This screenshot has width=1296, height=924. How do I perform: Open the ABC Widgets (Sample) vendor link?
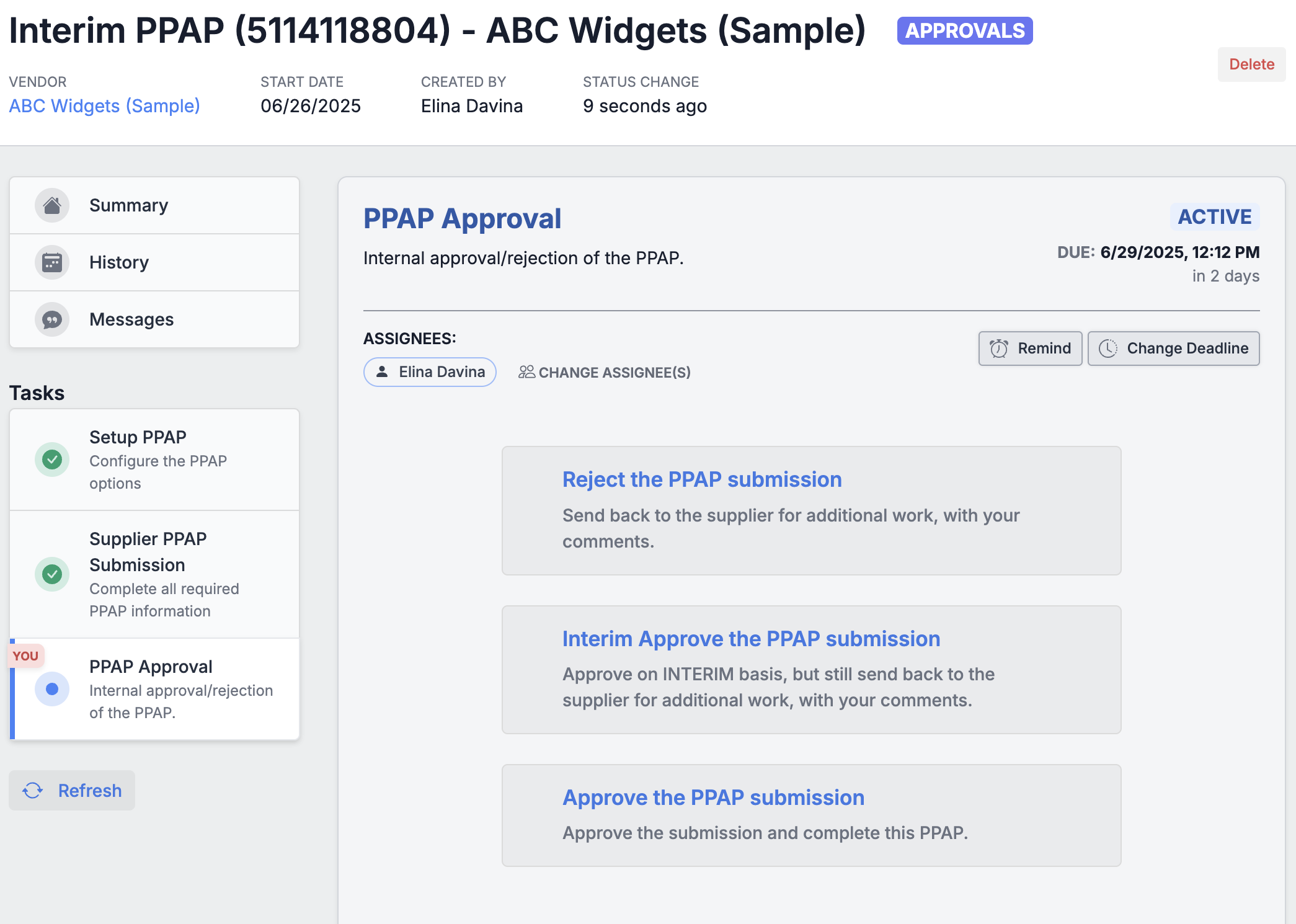coord(104,106)
